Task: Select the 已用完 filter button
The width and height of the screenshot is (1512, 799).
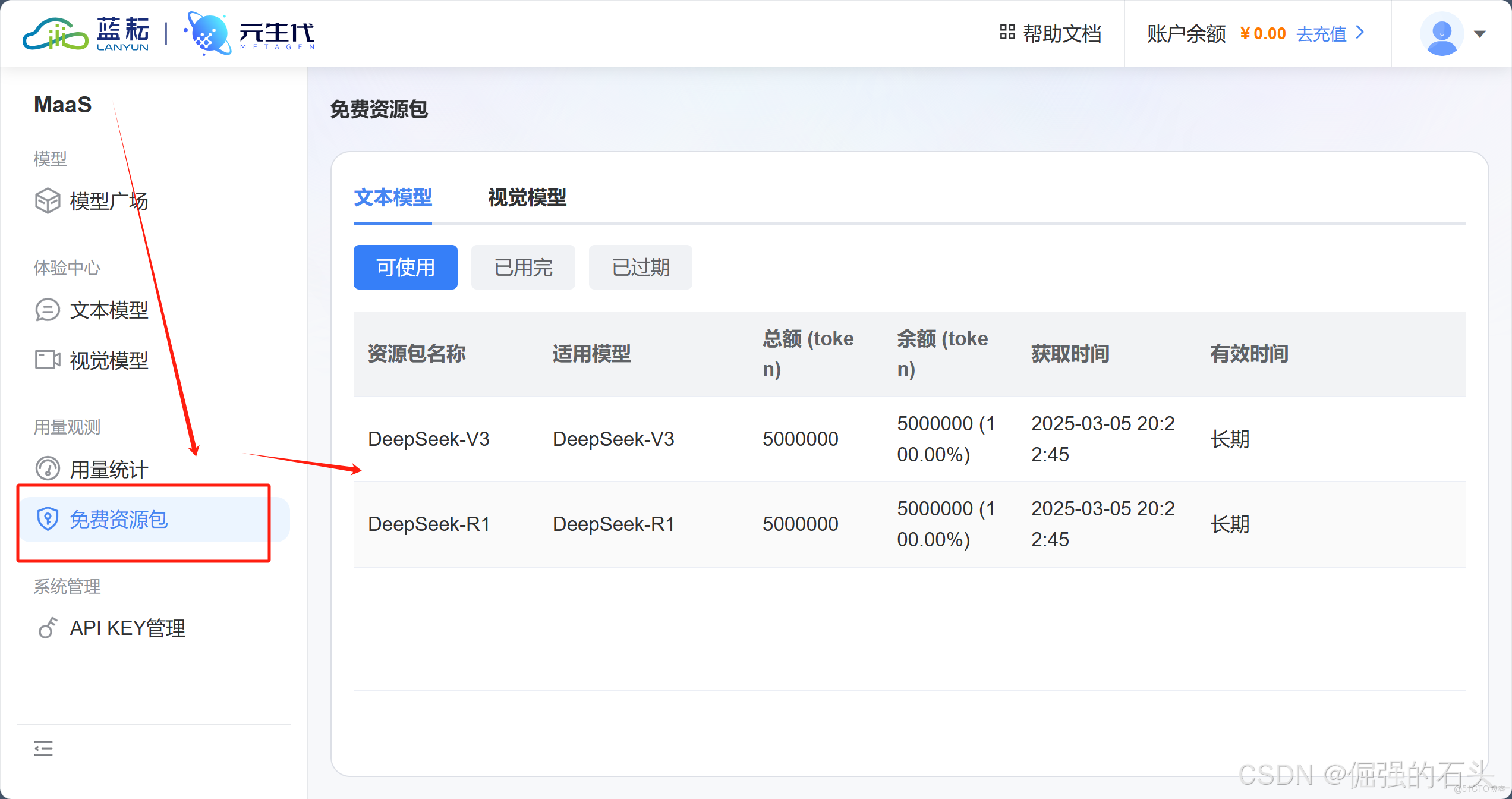Action: 523,268
